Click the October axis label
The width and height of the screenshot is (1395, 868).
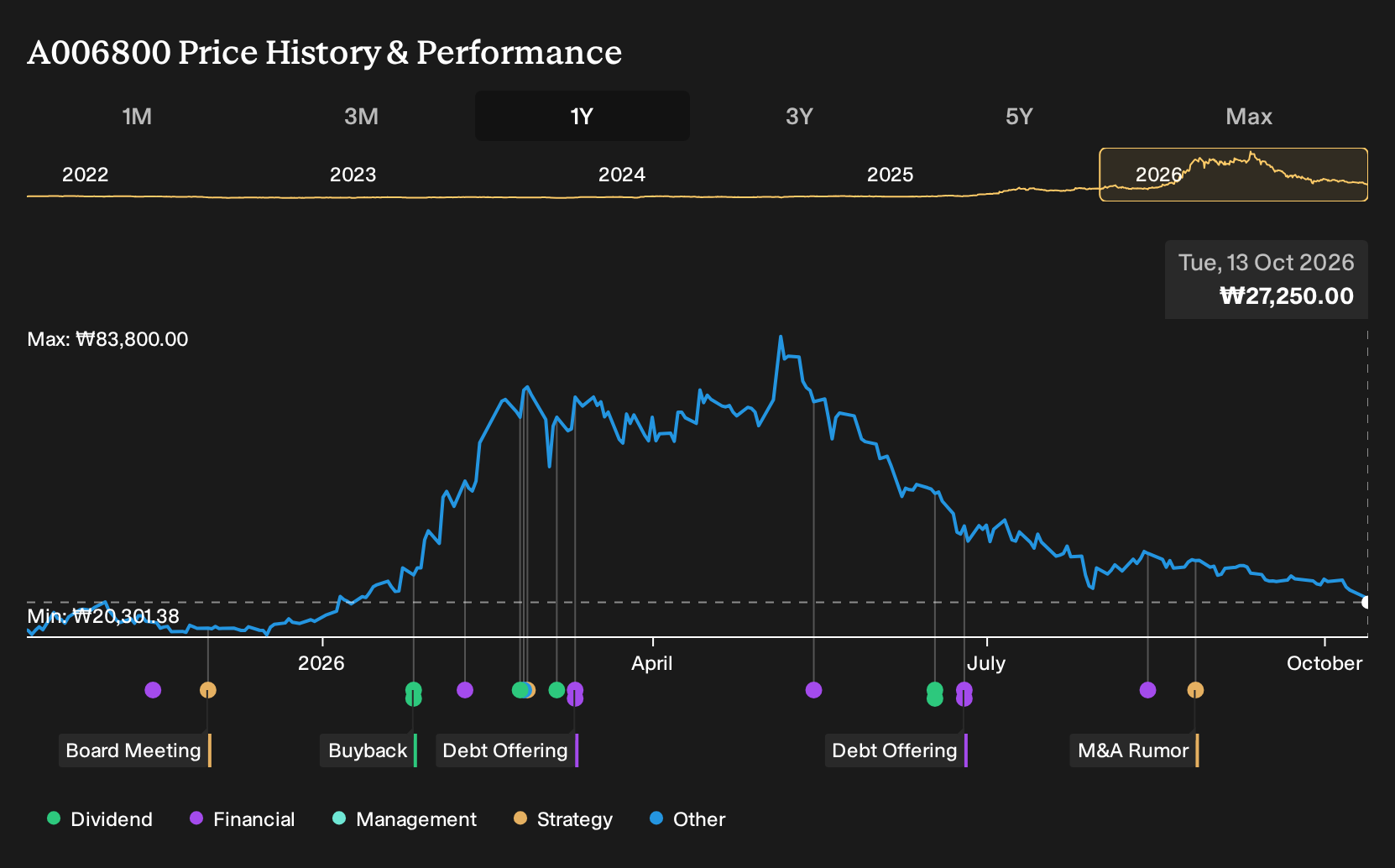click(1324, 663)
